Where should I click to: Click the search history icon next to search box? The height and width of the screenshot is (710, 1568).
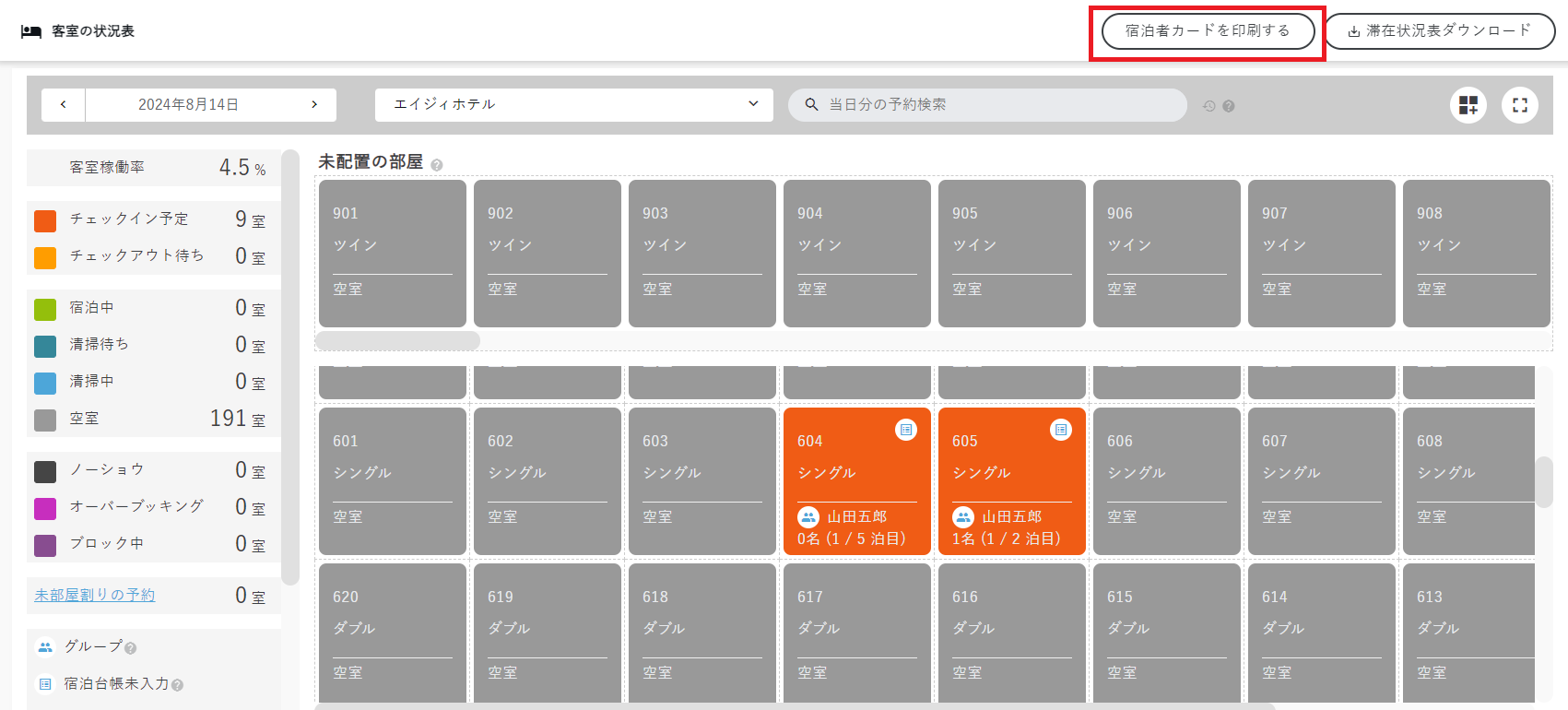click(x=1209, y=106)
